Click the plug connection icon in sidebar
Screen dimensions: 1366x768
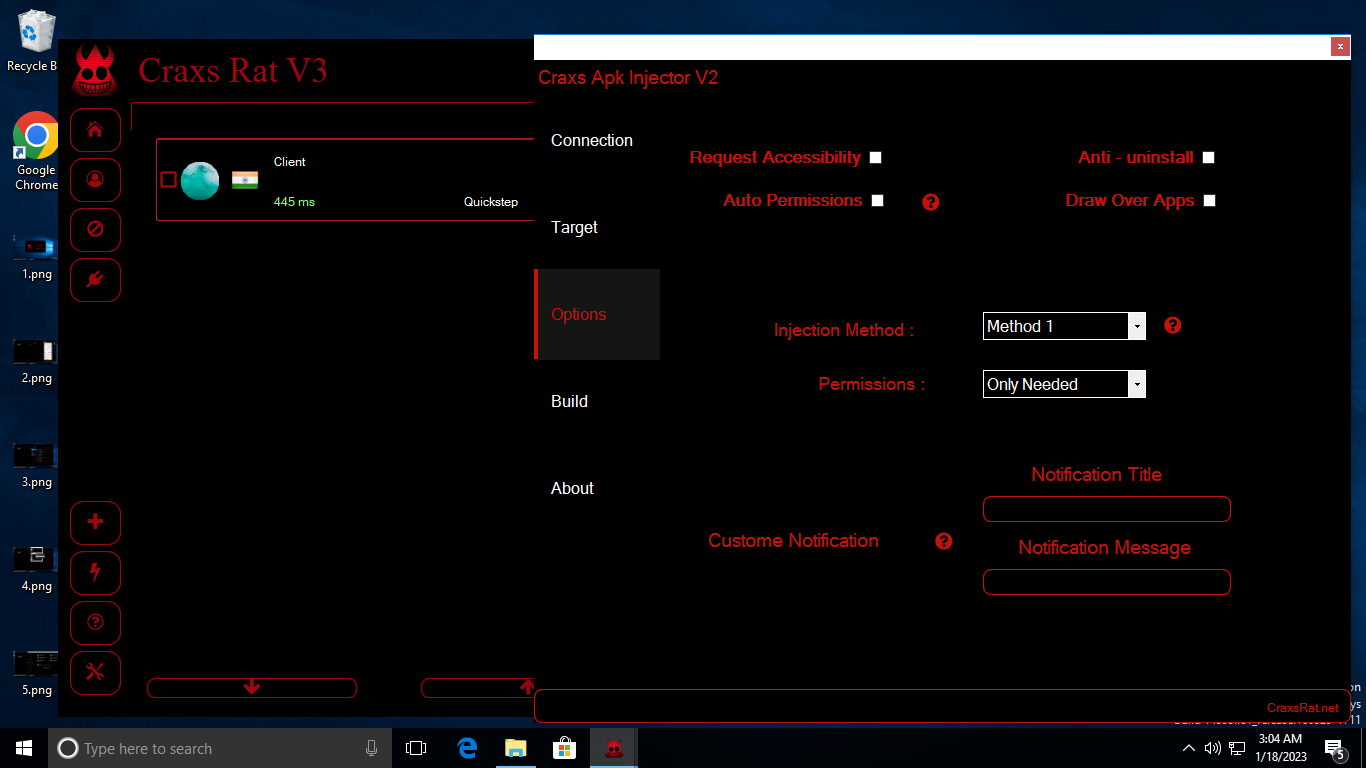(x=96, y=280)
